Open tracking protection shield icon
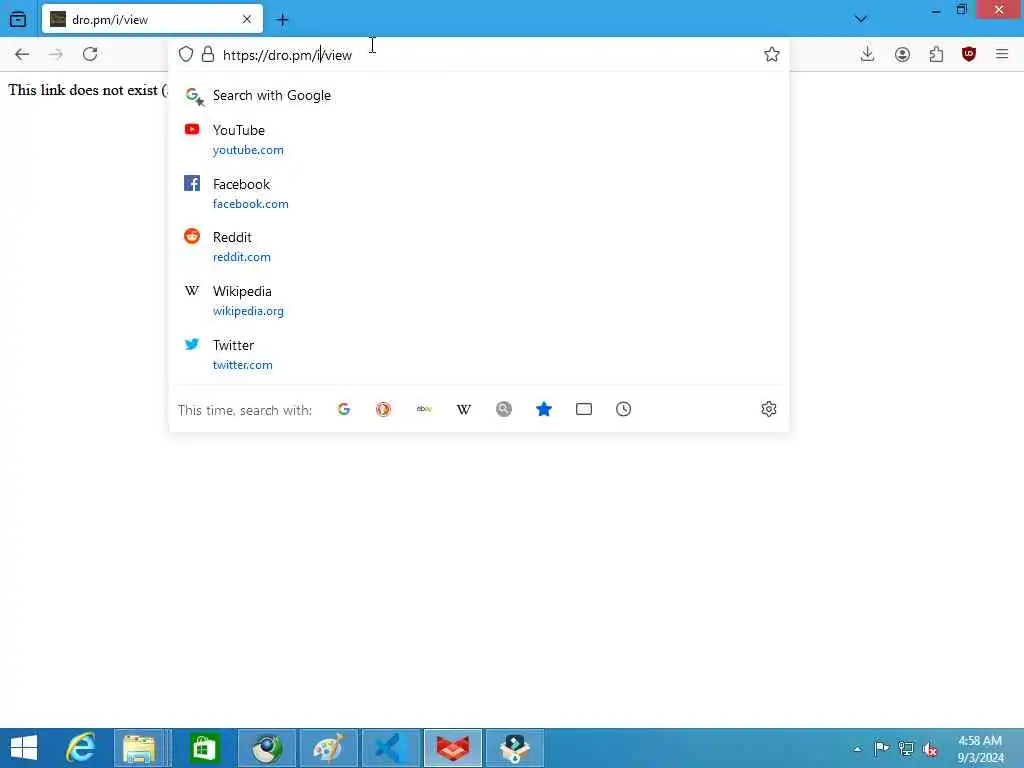This screenshot has height=768, width=1024. (x=186, y=54)
